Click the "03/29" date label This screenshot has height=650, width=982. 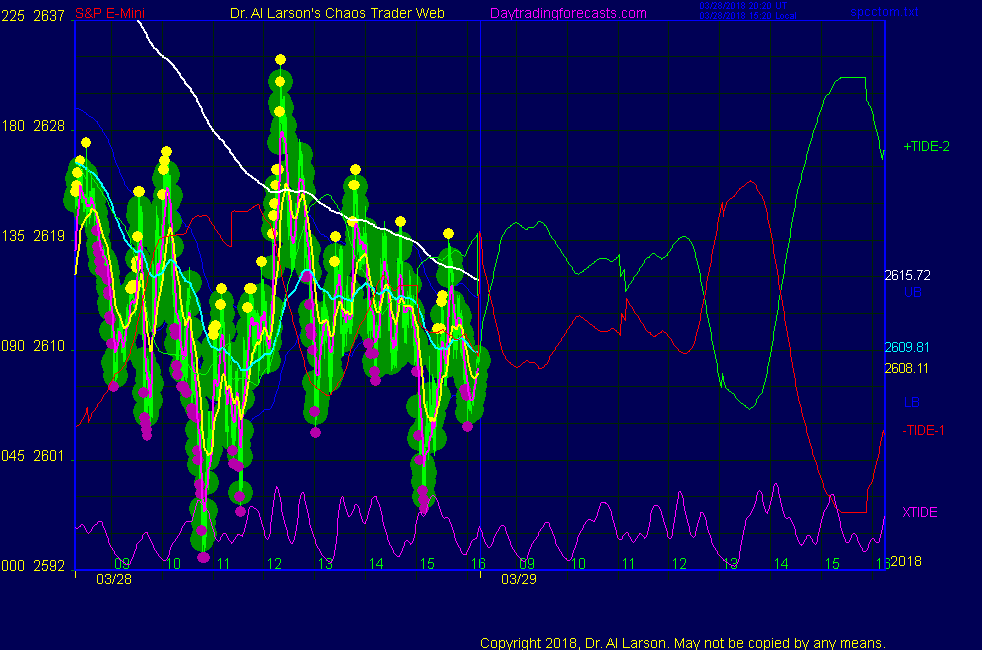point(519,579)
